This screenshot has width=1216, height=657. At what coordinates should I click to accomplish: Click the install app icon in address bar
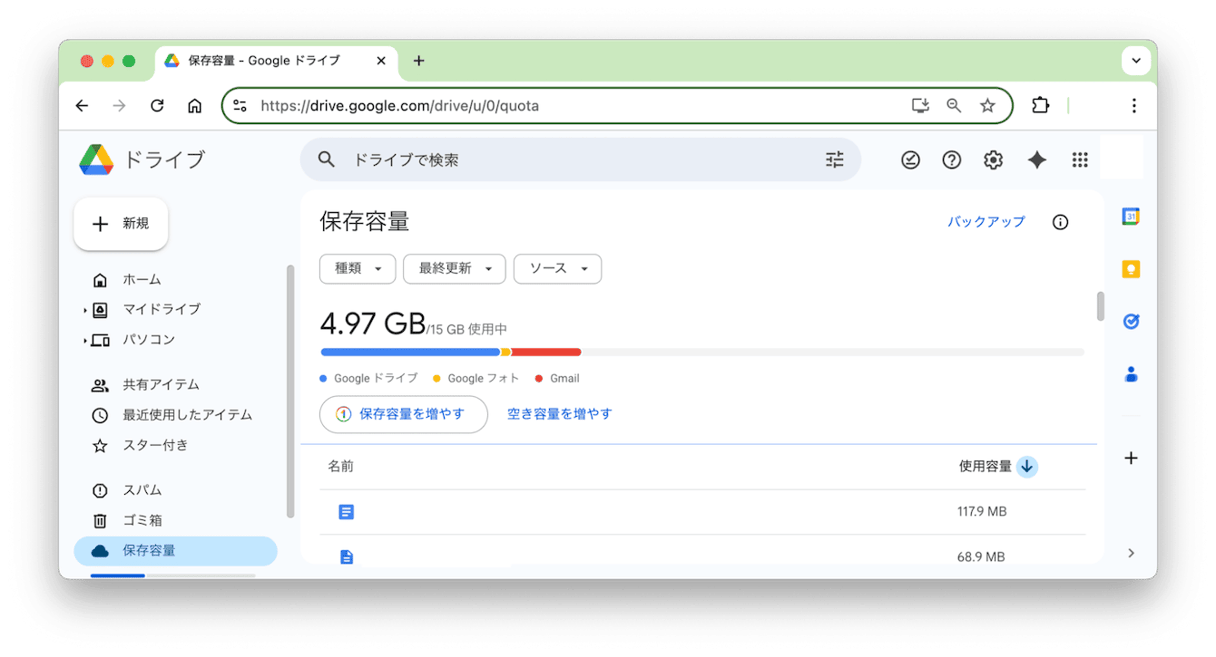(920, 105)
